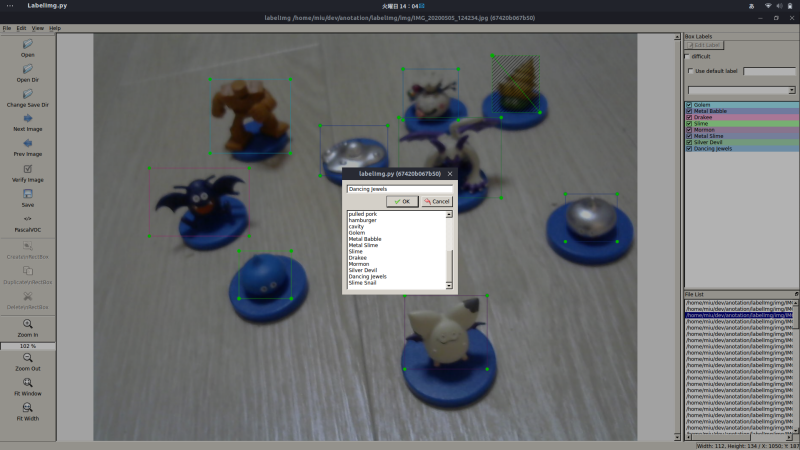Zoom In on the image
Viewport: 800px width, 450px height.
click(28, 324)
